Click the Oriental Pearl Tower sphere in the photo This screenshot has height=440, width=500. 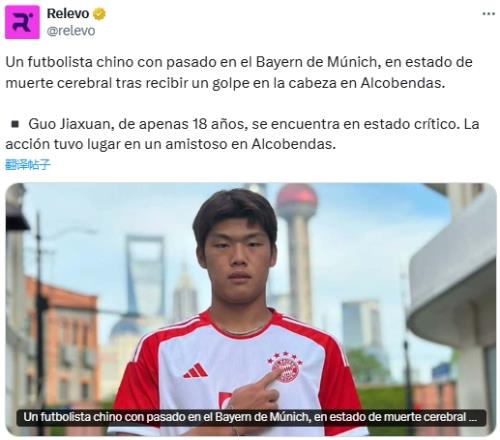pyautogui.click(x=297, y=197)
